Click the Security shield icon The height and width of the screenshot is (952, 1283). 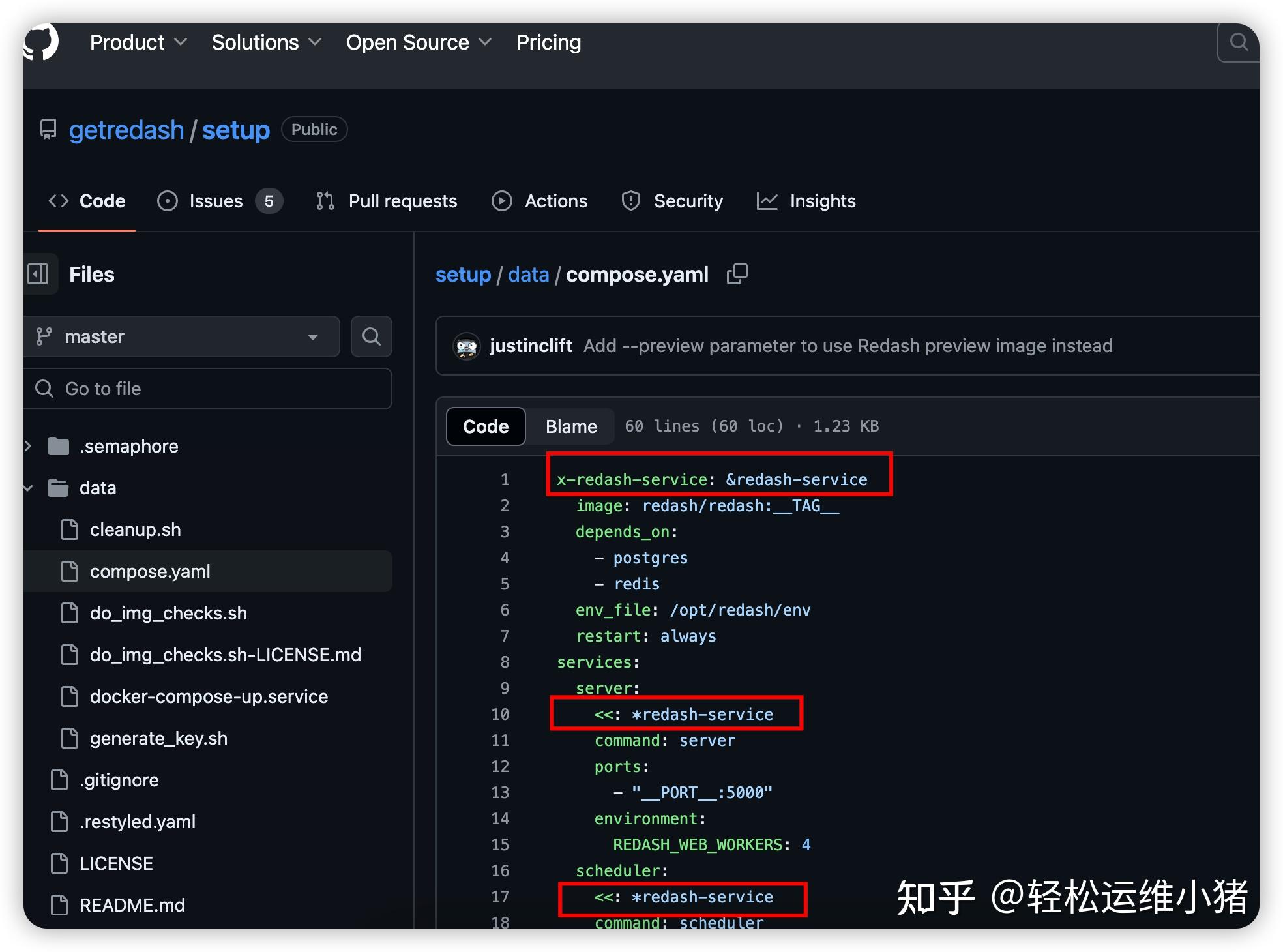(630, 201)
